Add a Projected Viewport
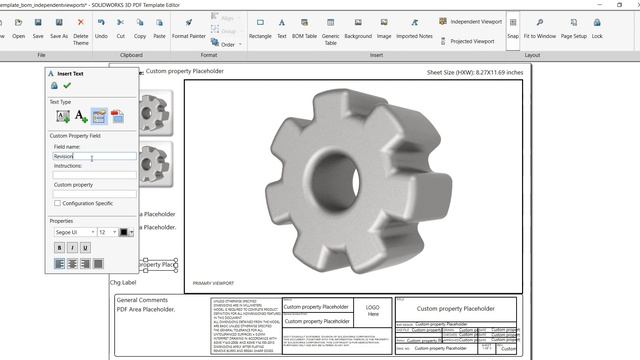Viewport: 640px width, 360px height. click(467, 41)
